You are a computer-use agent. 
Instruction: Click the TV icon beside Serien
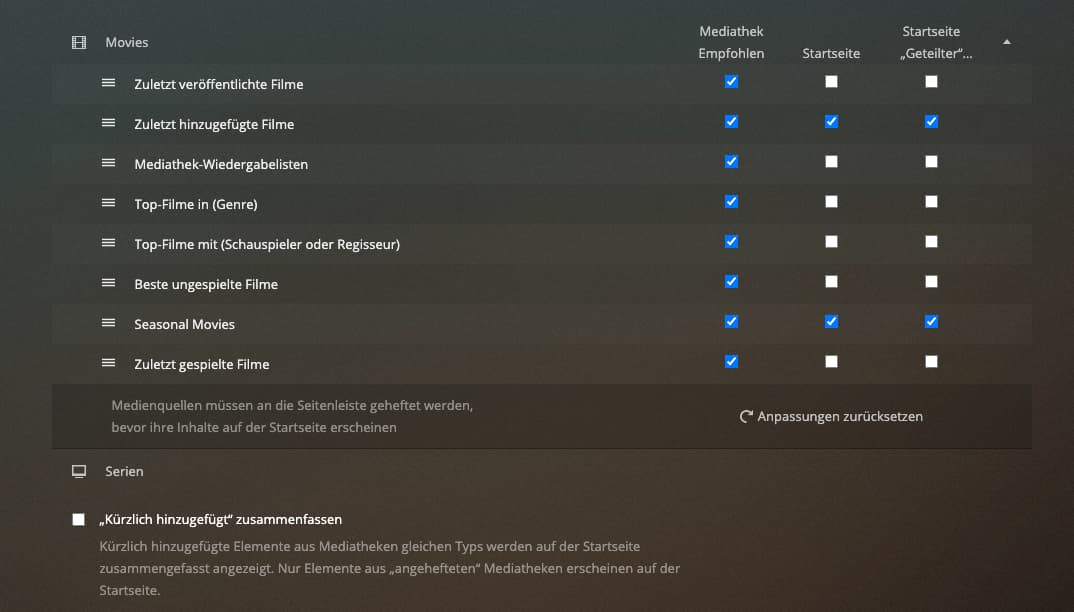(x=79, y=471)
